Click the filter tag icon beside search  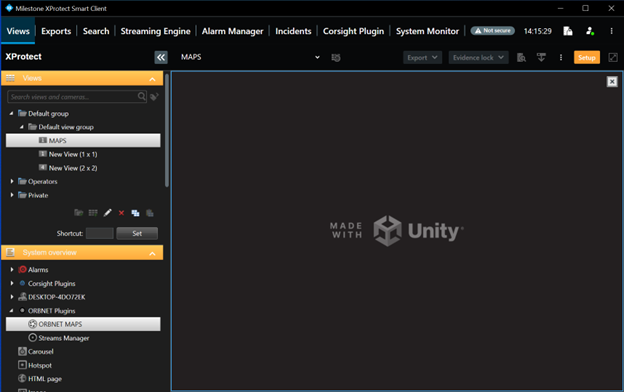pos(154,97)
